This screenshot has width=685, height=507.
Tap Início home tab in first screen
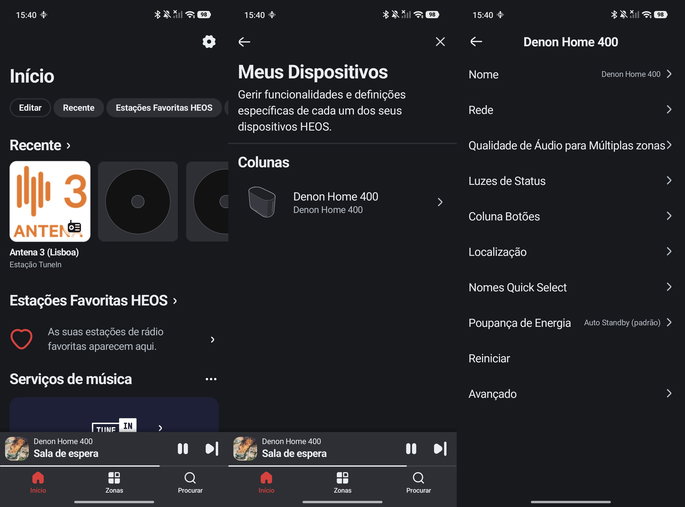pyautogui.click(x=38, y=482)
